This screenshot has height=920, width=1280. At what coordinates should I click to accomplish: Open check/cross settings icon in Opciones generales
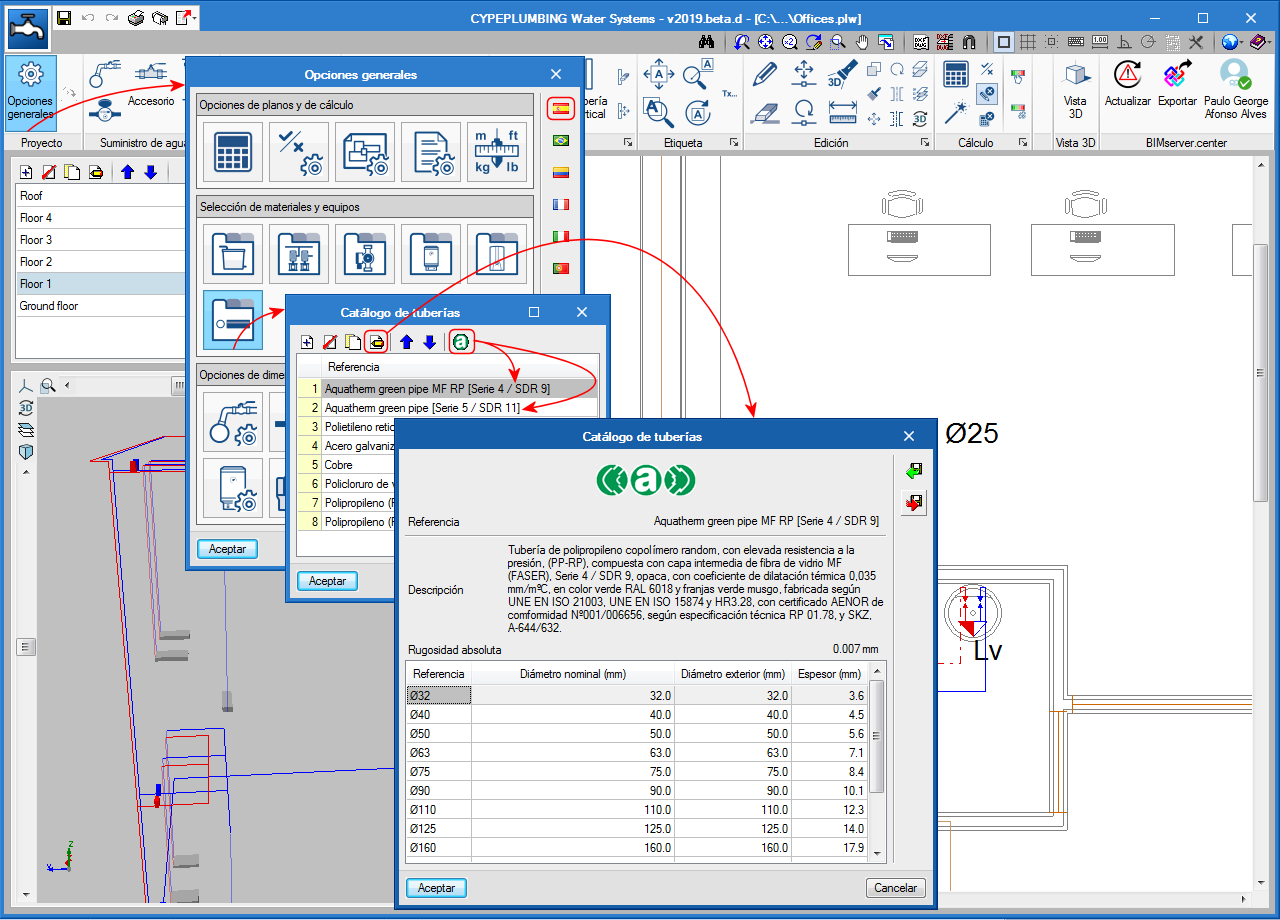[299, 152]
